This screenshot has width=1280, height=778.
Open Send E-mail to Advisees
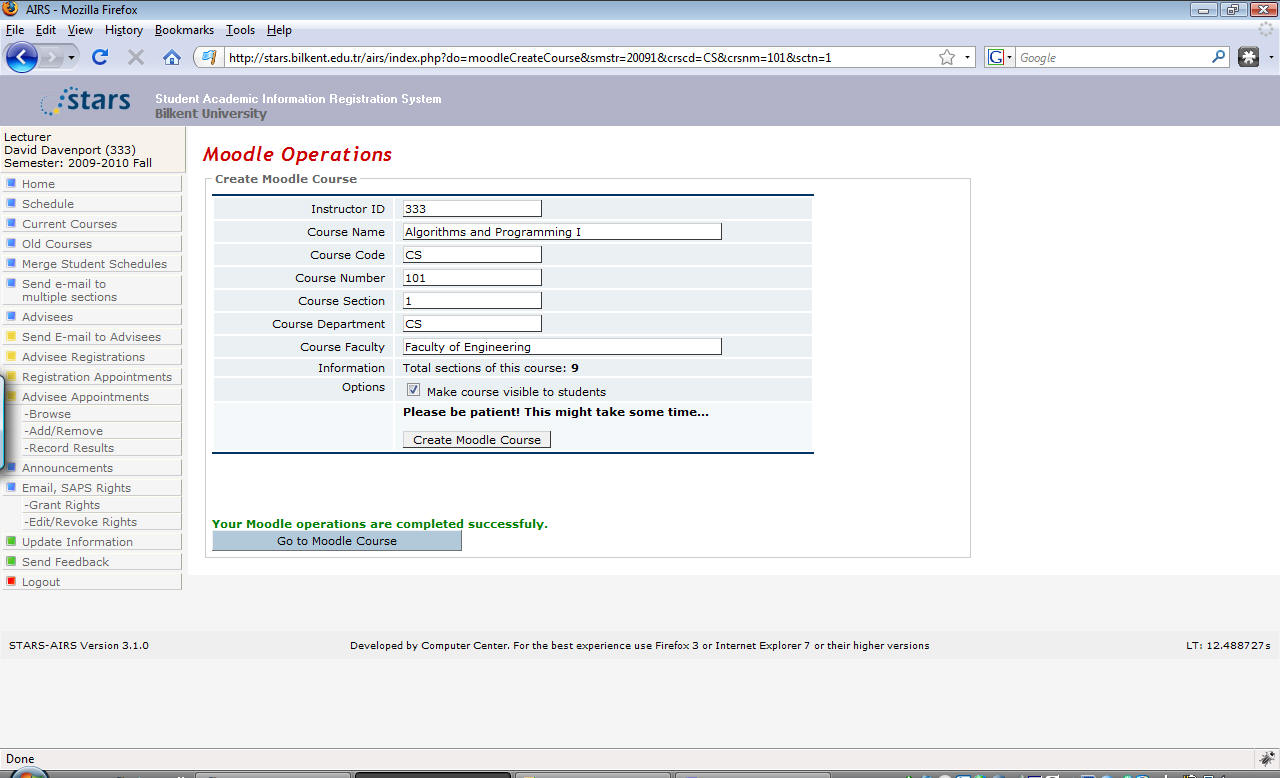93,337
